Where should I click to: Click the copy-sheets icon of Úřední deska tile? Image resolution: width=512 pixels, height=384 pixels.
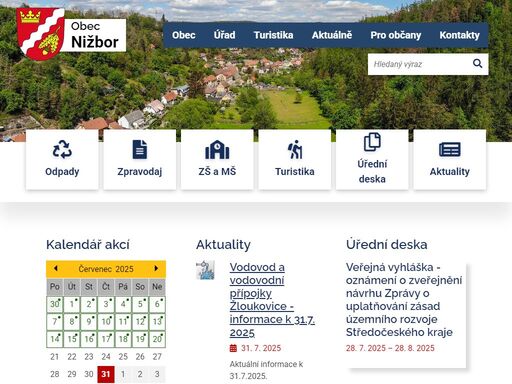pos(372,142)
